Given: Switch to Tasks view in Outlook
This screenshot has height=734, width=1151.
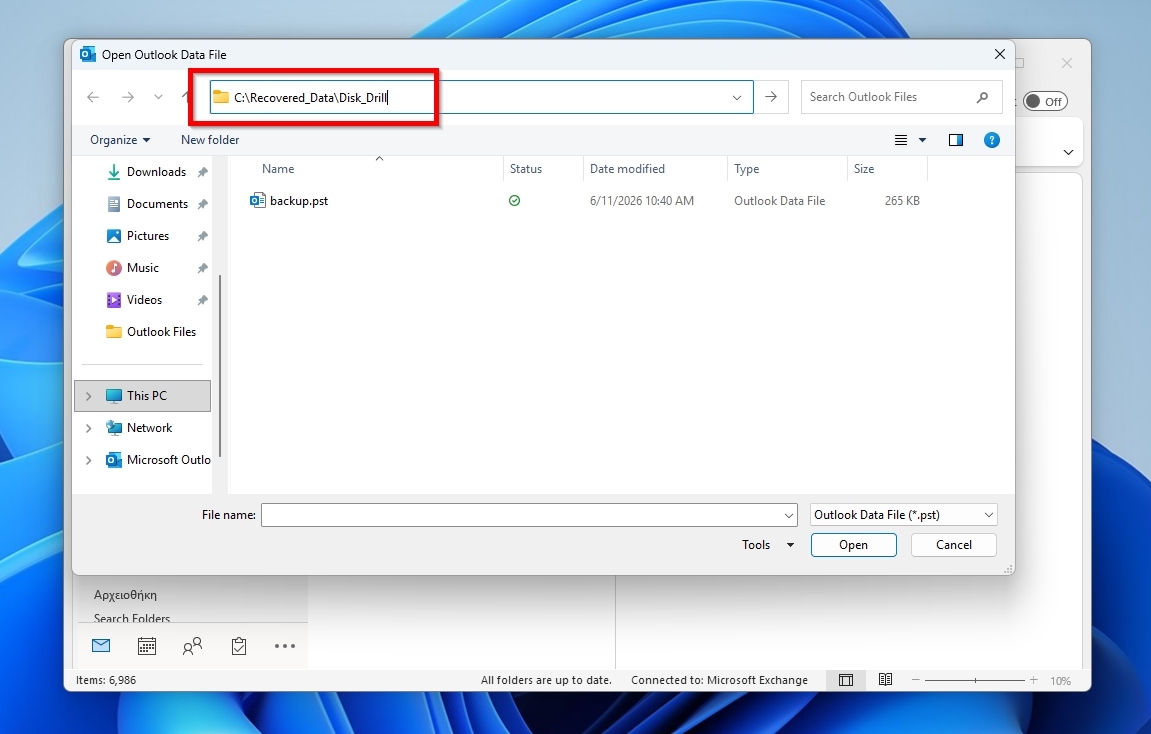Looking at the screenshot, I should pos(239,646).
